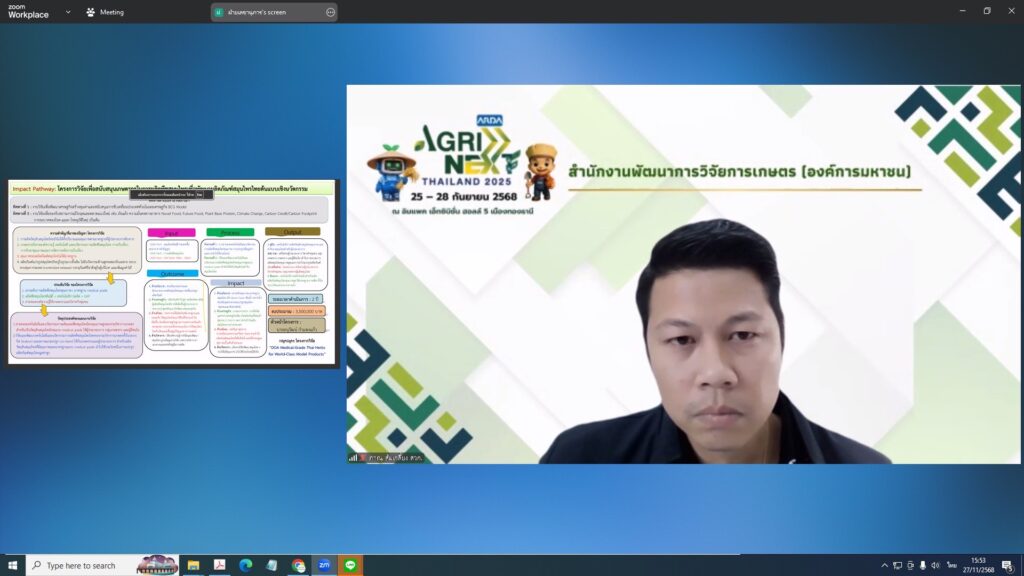Screen dimensions: 1024x576
Task: Launch Microsoft Edge from taskbar
Action: (246, 566)
